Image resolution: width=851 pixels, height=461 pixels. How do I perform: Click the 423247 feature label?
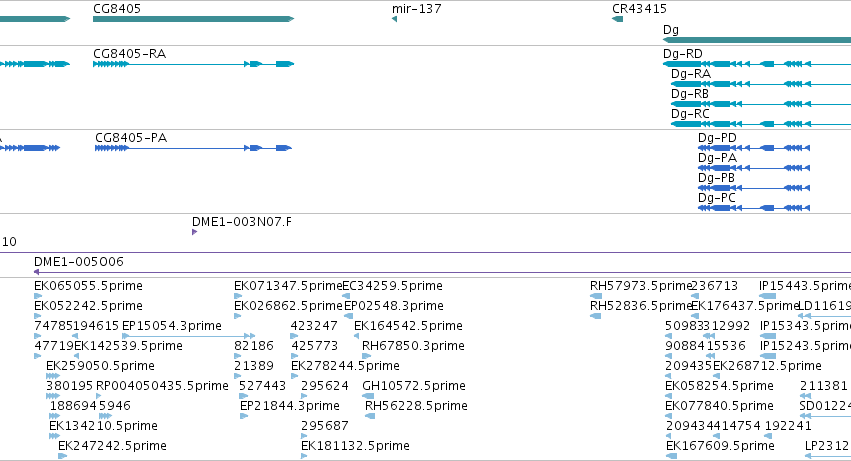[314, 326]
